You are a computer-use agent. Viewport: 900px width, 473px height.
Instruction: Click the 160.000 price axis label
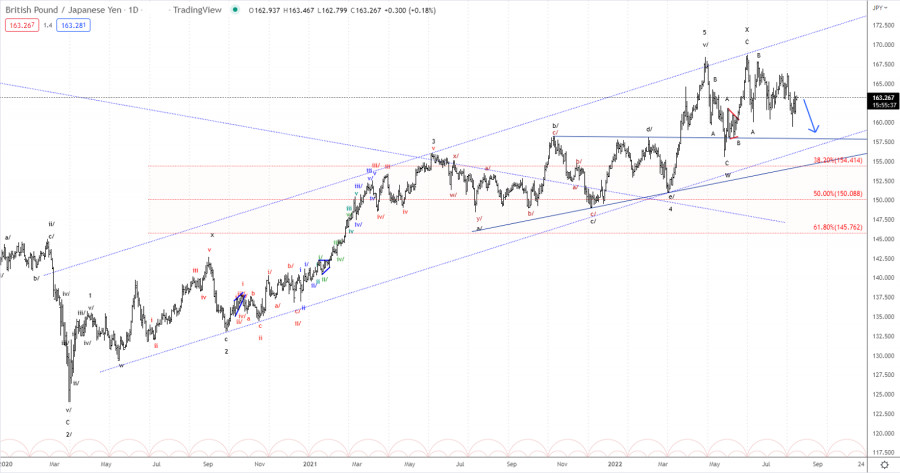click(x=883, y=122)
